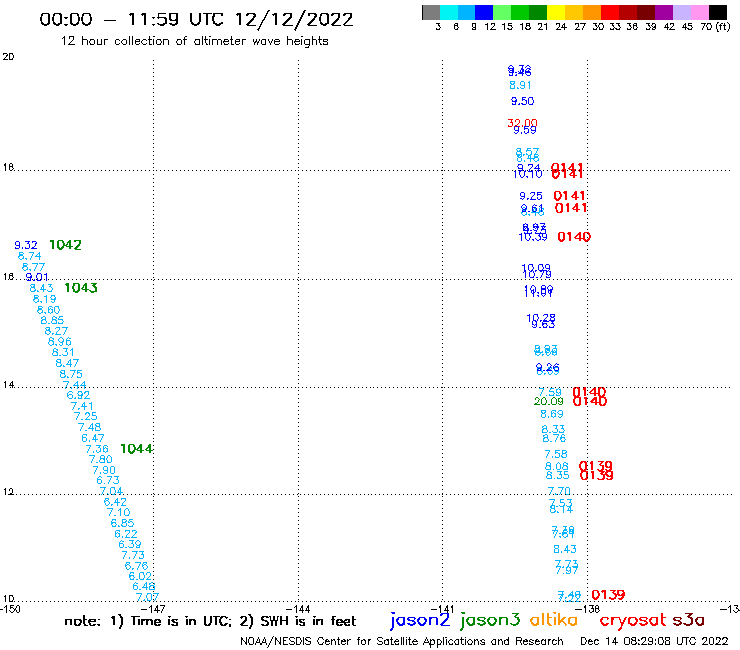
Task: Click the longitude axis label '-147'
Action: click(155, 609)
